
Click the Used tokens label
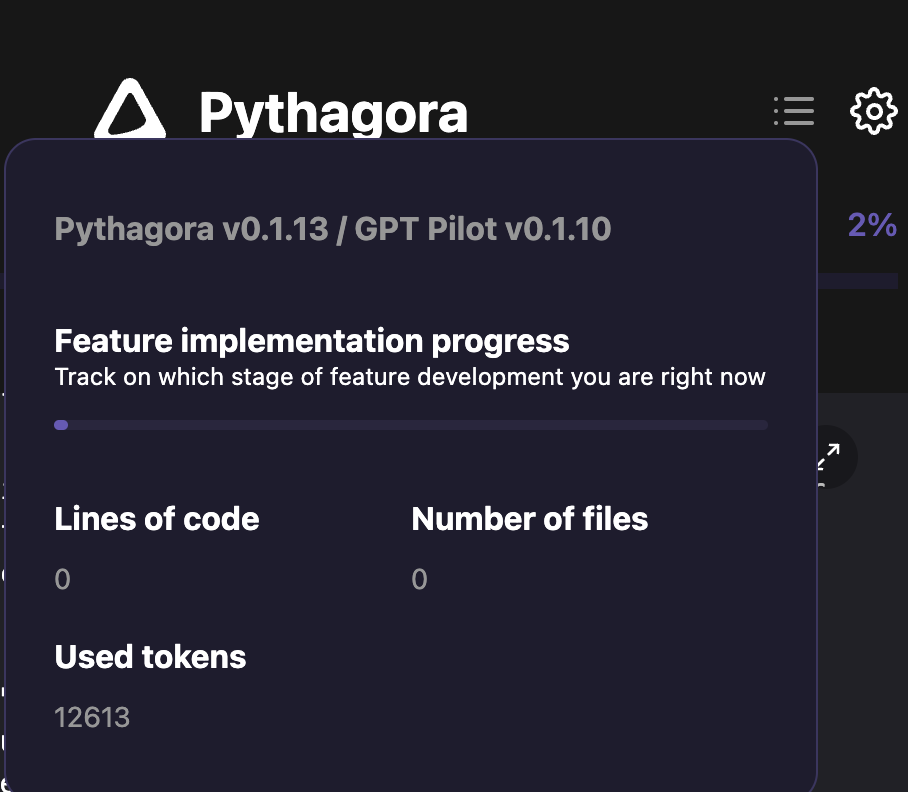151,657
